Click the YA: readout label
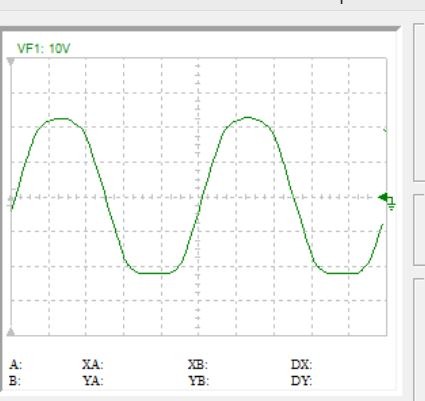 coord(93,381)
